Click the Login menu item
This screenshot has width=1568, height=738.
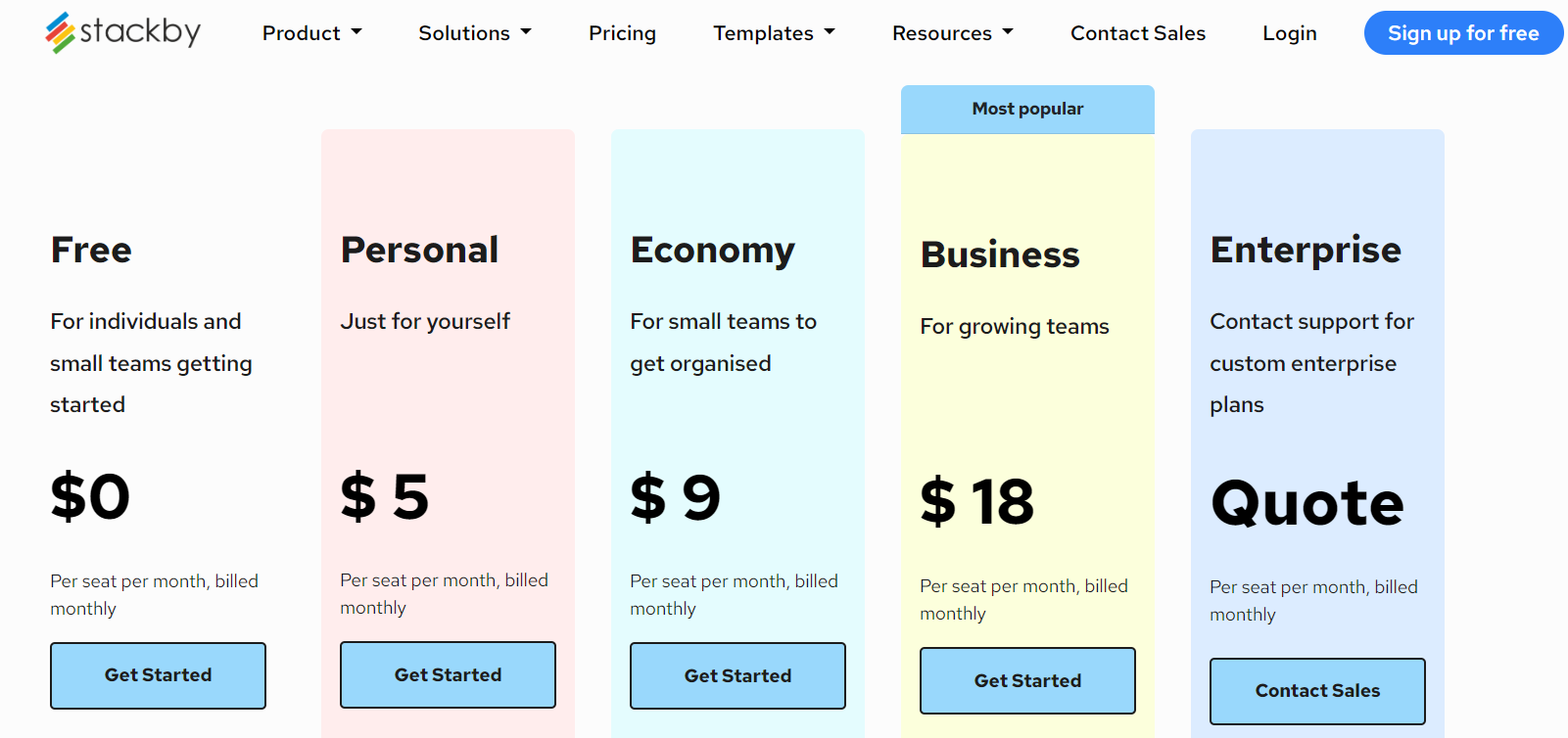point(1289,32)
